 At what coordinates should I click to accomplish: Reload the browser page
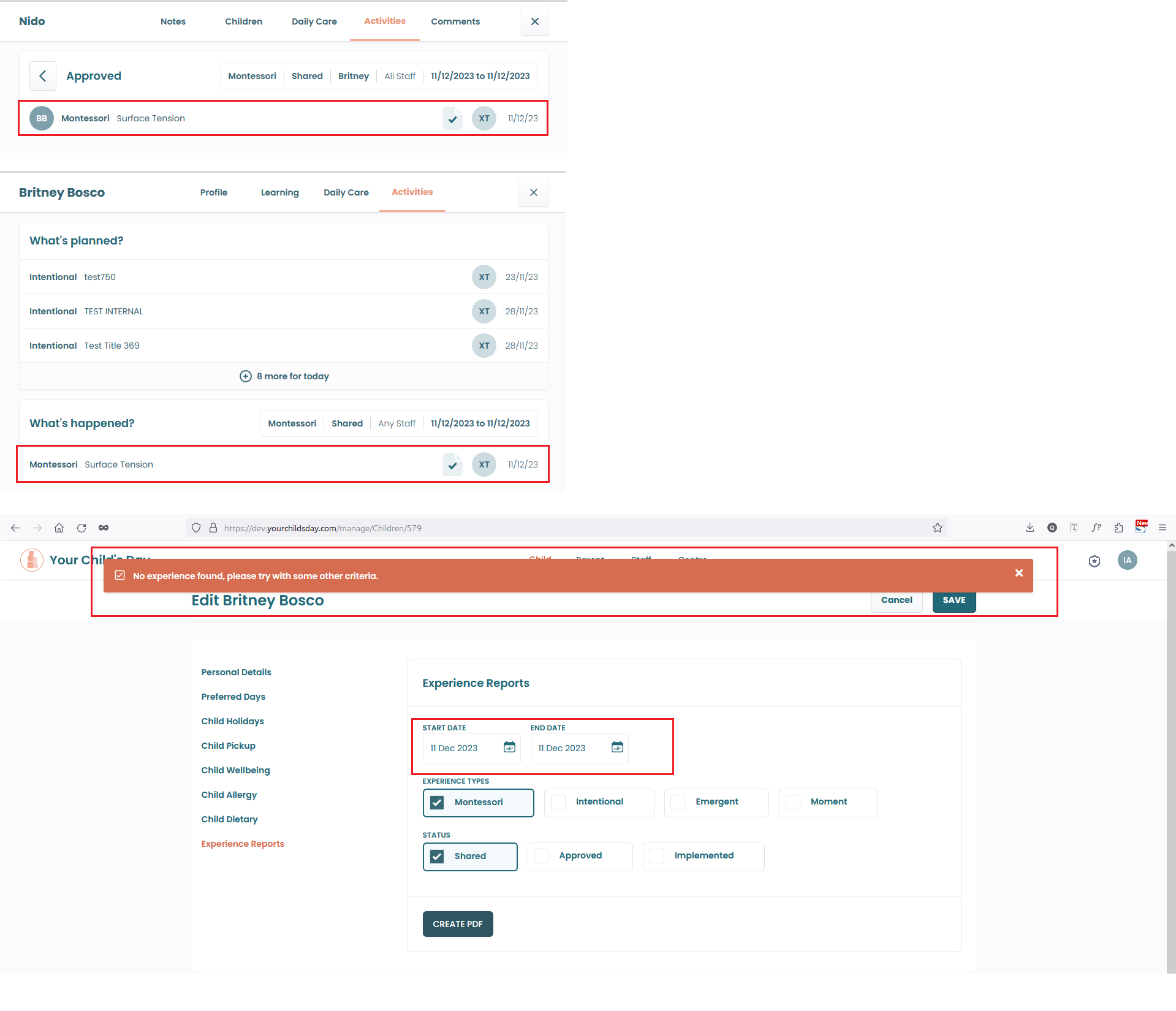tap(82, 528)
